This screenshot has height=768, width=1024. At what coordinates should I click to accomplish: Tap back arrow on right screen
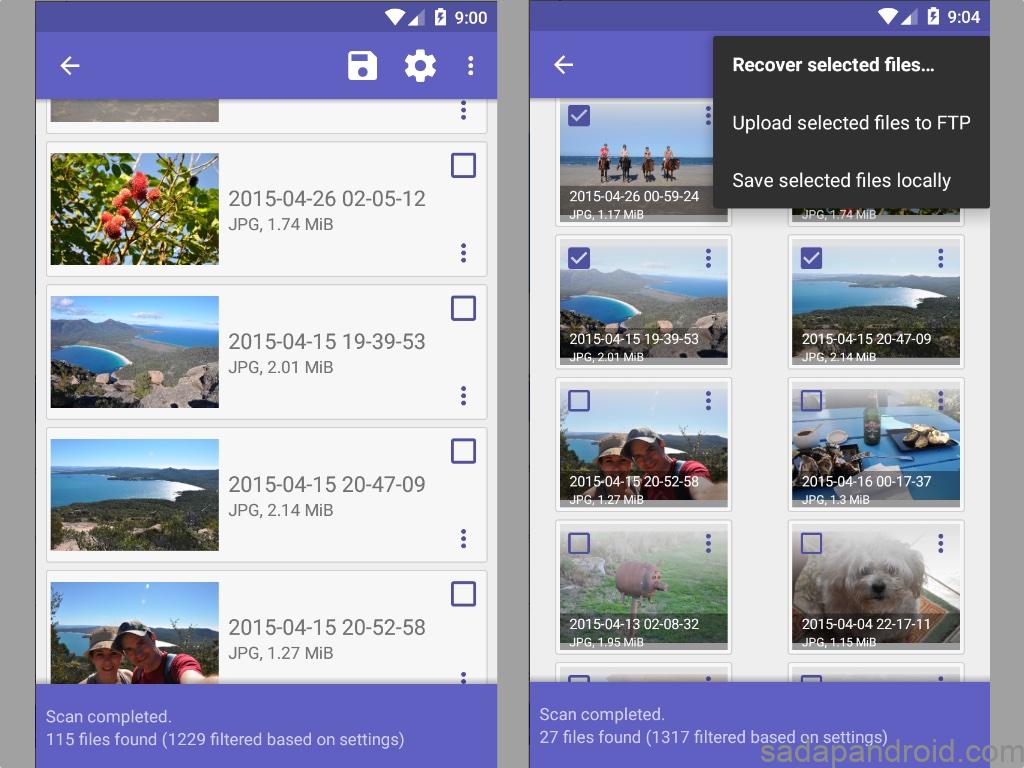[564, 65]
